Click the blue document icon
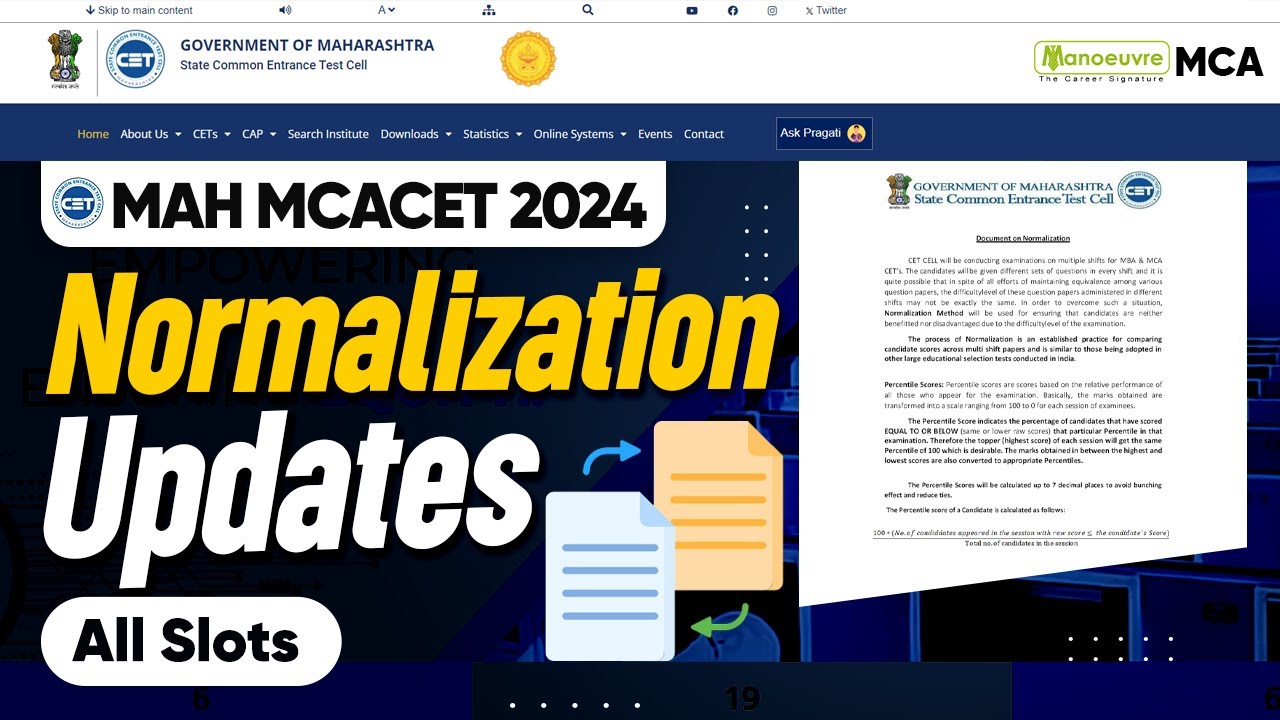1280x720 pixels. (x=610, y=575)
